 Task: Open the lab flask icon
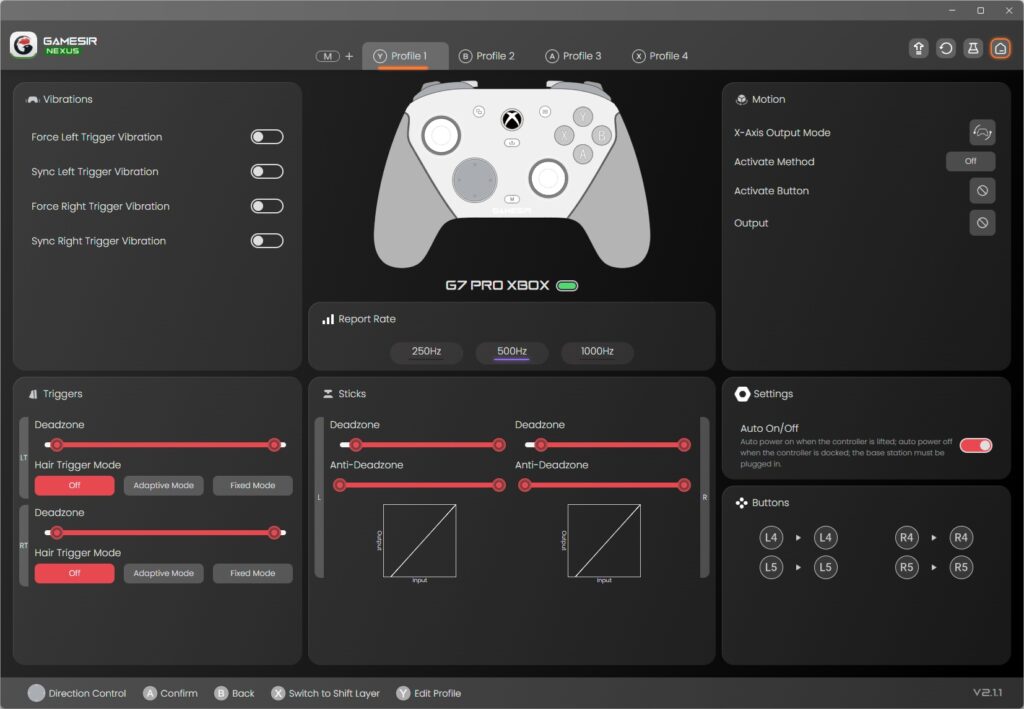973,48
